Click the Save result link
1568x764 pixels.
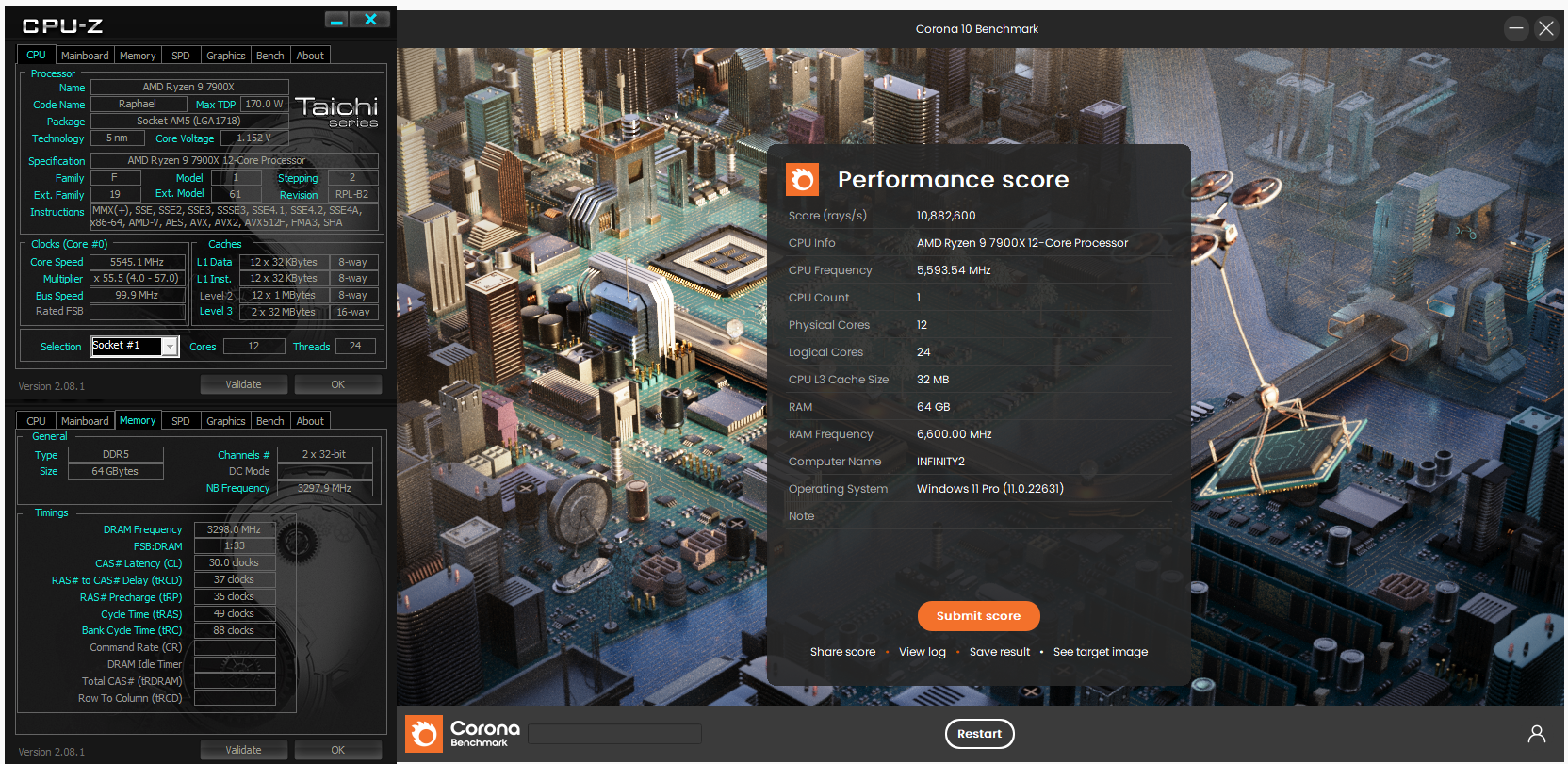pos(1000,652)
